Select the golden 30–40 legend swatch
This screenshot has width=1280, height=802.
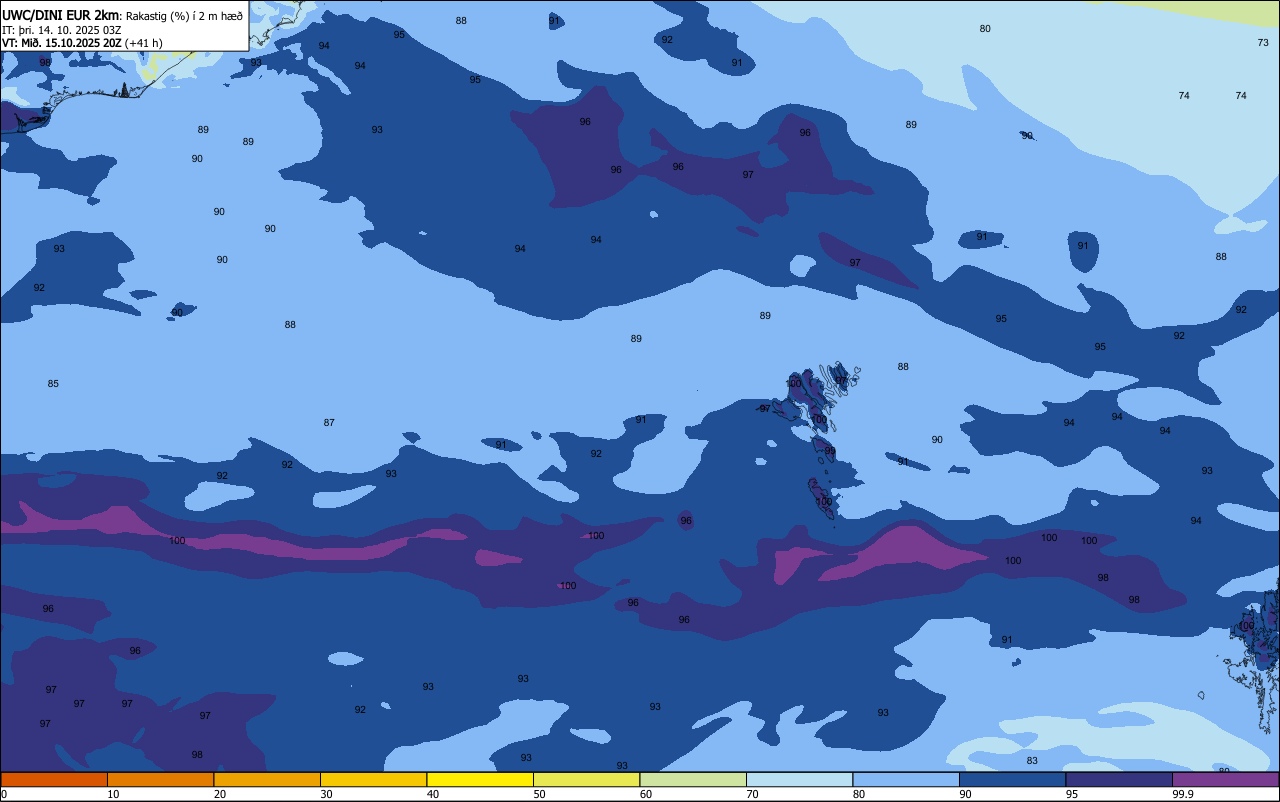click(x=373, y=779)
